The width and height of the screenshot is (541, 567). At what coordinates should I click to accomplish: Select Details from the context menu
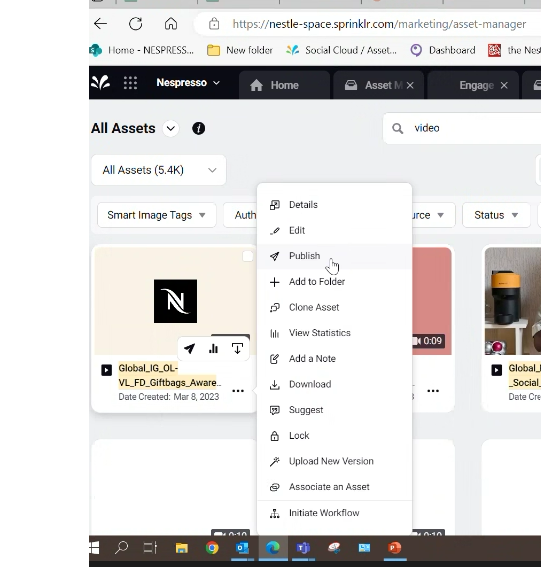(x=335, y=205)
